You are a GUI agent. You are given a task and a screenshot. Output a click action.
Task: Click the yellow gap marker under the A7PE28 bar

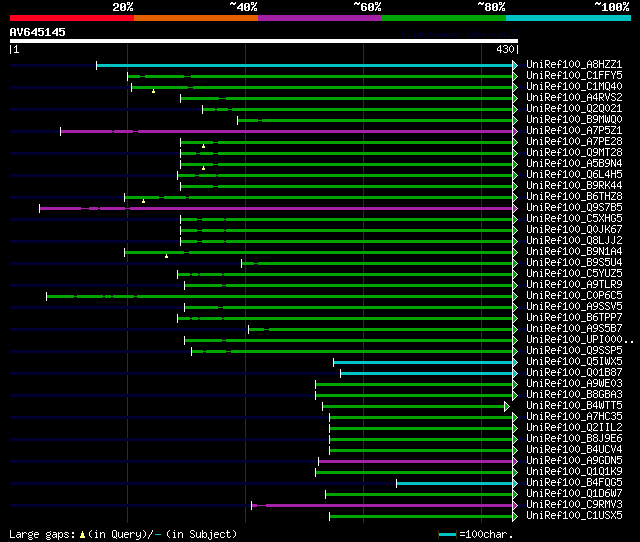click(203, 146)
